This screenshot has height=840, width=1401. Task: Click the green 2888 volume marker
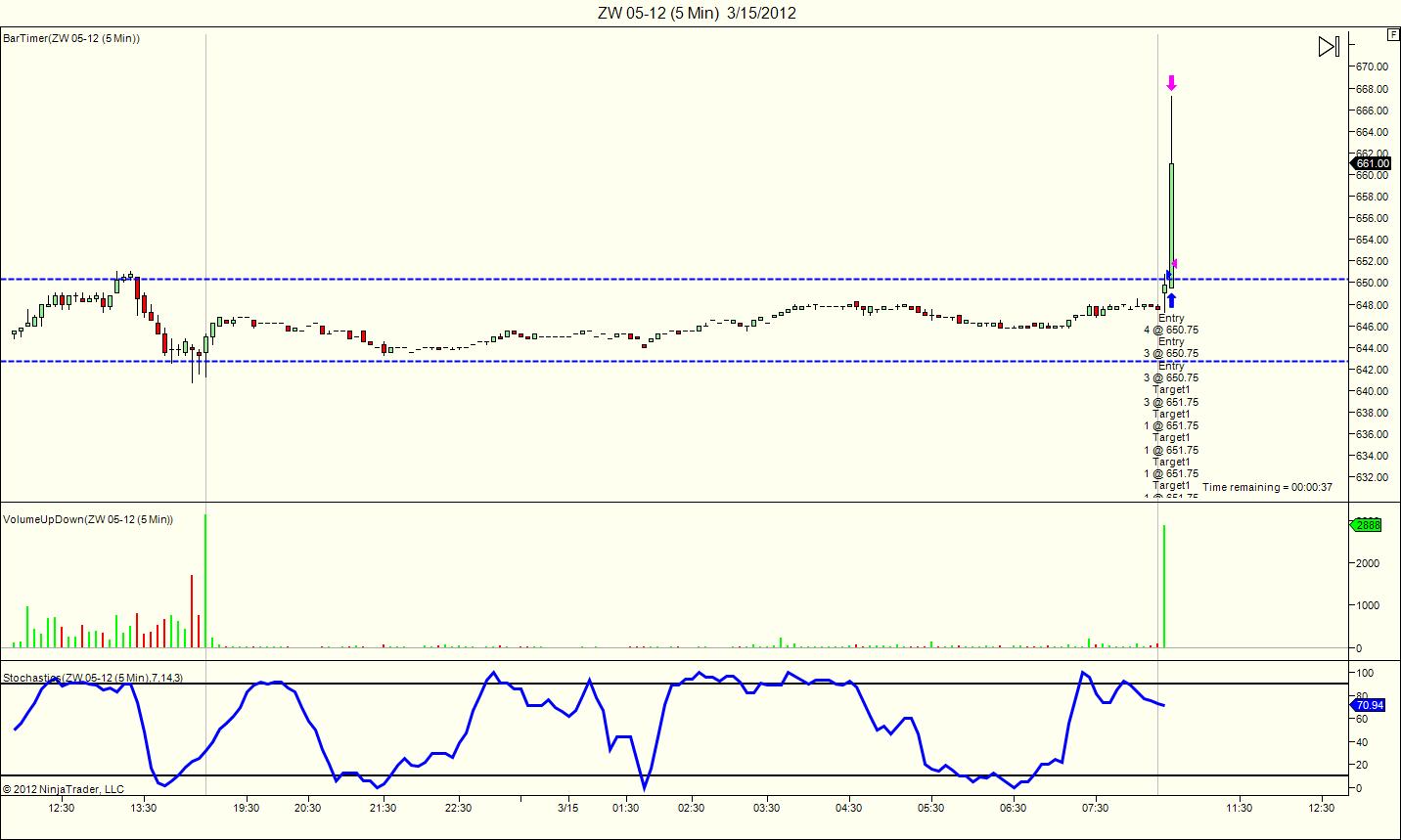tap(1366, 525)
